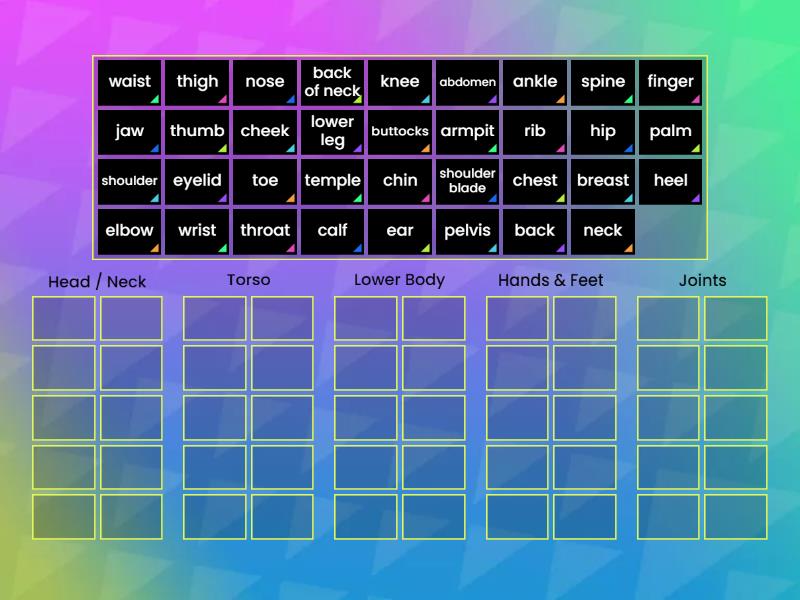Screen dimensions: 800x600
Task: Pick the 'ear' tile
Action: tap(400, 232)
